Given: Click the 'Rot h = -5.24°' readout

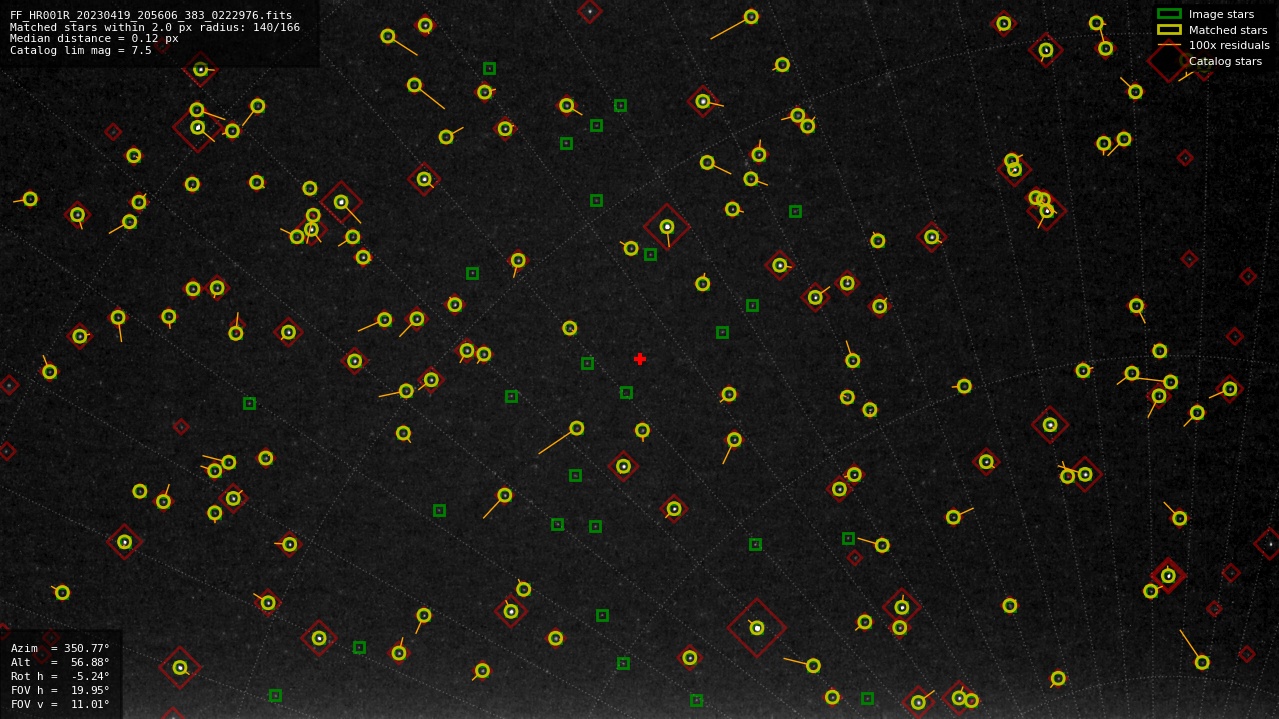Looking at the screenshot, I should (x=60, y=676).
